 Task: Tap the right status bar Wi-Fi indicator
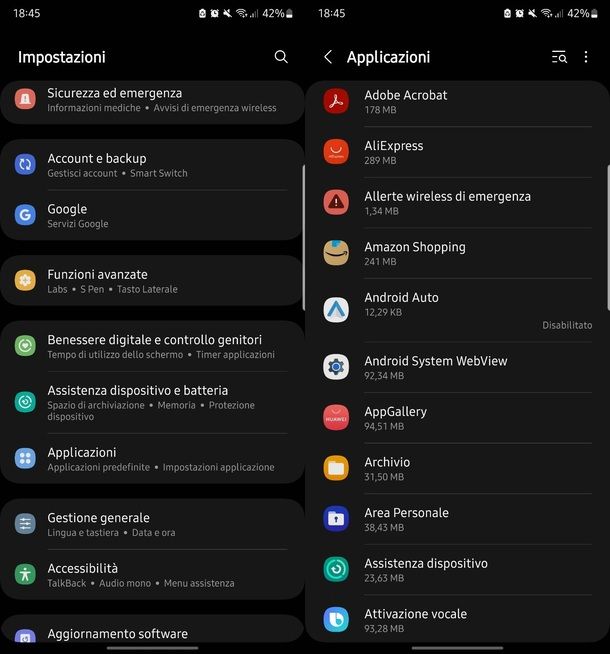[x=545, y=13]
